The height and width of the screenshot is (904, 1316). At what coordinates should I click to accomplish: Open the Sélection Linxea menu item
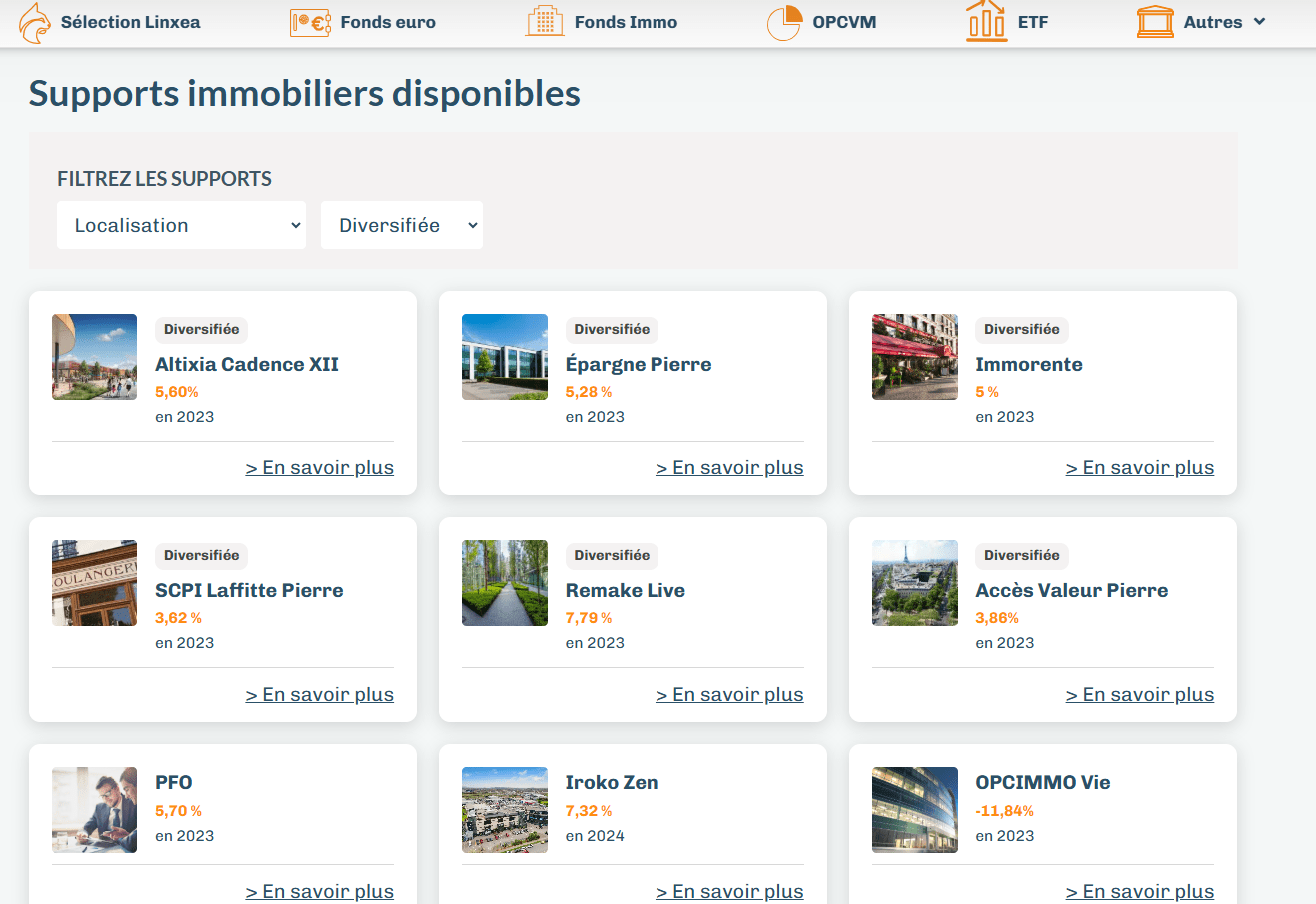[130, 22]
